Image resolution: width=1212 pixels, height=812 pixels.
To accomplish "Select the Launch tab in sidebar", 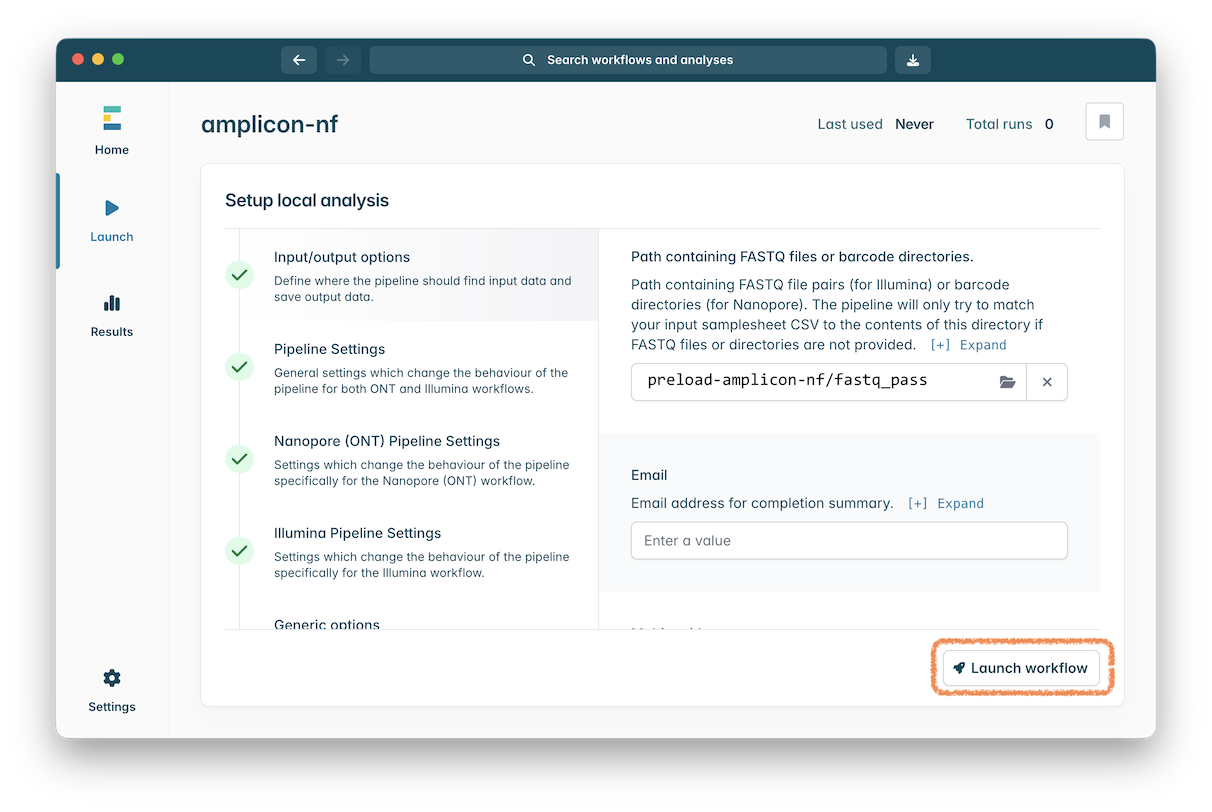I will pyautogui.click(x=111, y=220).
